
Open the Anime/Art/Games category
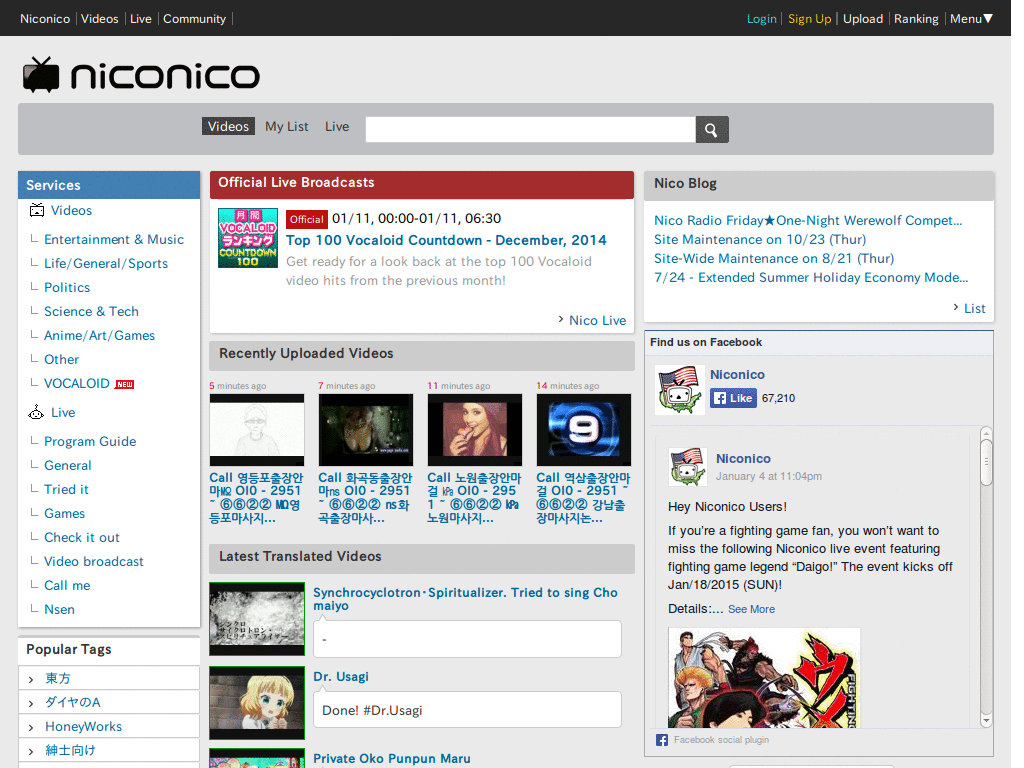(x=99, y=336)
